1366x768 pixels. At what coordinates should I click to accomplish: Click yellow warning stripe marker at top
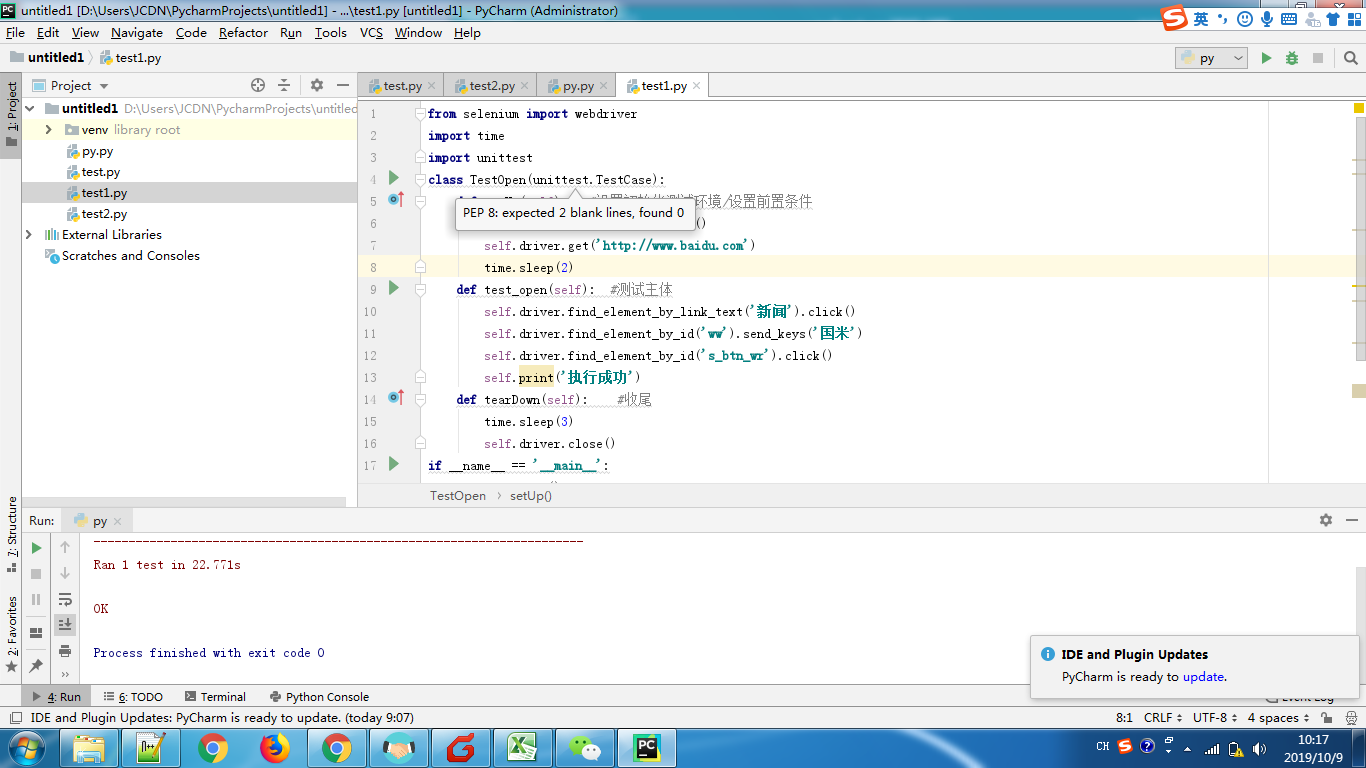pyautogui.click(x=1359, y=107)
